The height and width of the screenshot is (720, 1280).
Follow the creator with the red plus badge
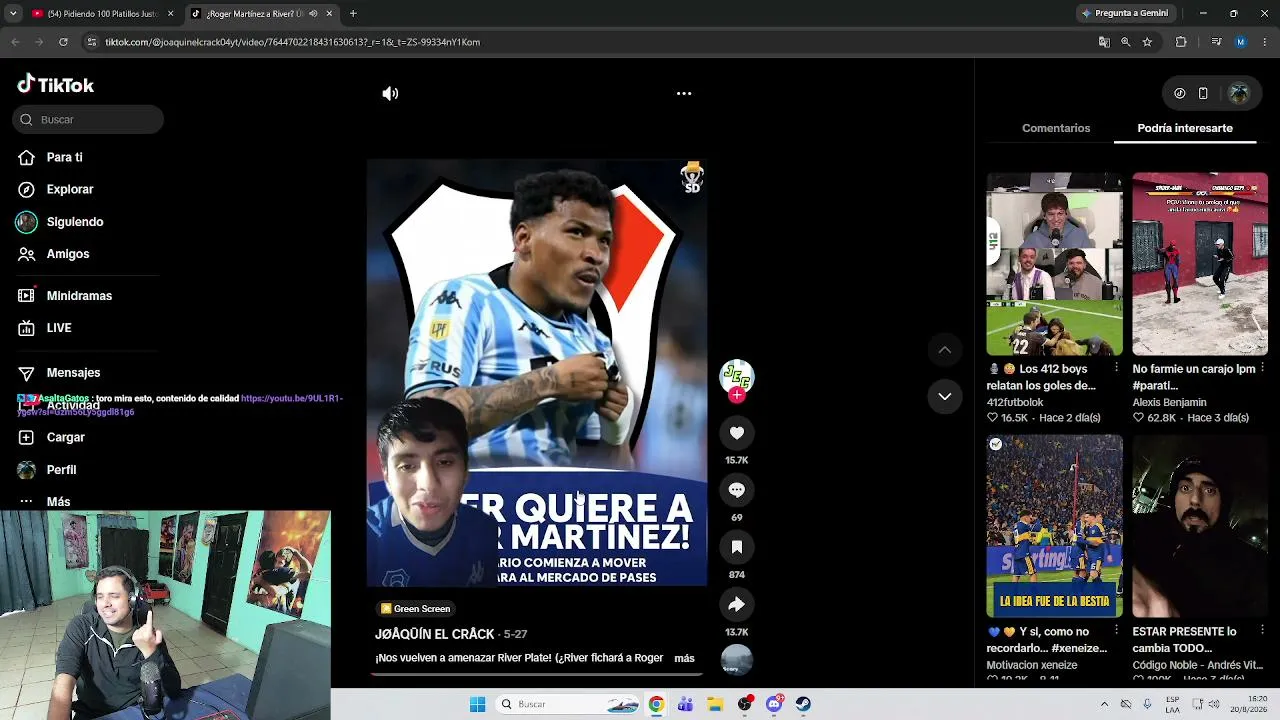737,395
